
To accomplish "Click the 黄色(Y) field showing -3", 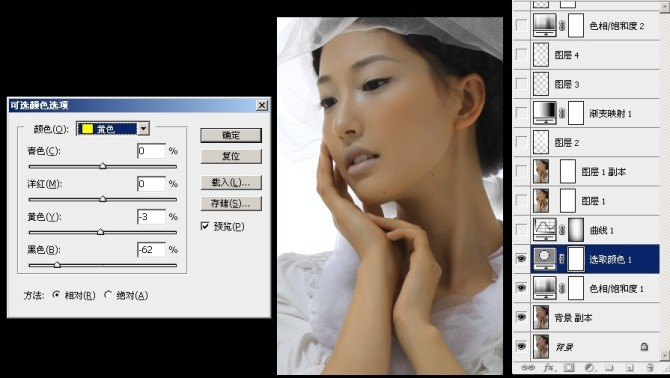I will [151, 217].
